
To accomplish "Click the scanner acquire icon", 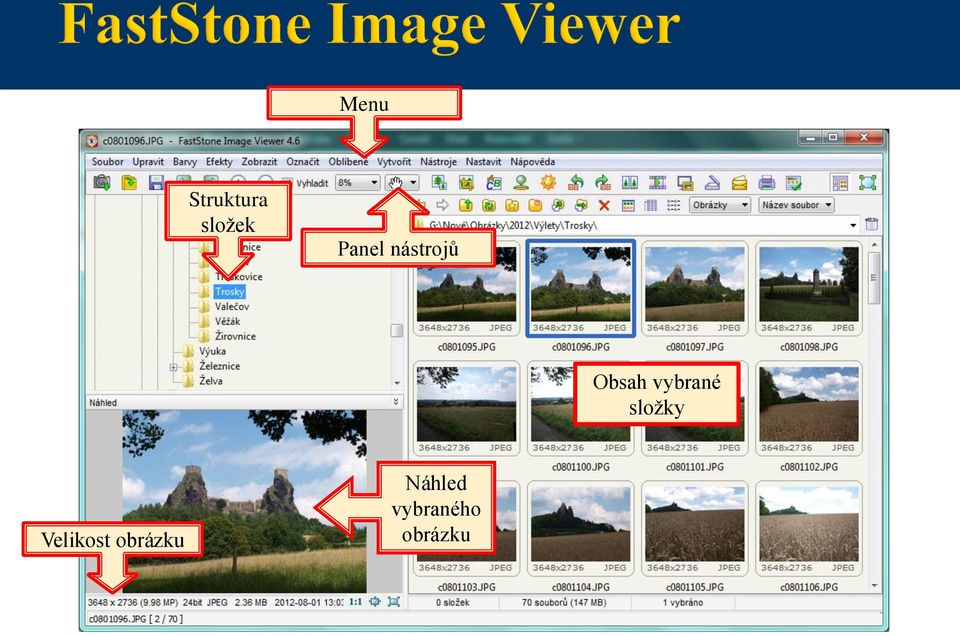I will tap(712, 182).
